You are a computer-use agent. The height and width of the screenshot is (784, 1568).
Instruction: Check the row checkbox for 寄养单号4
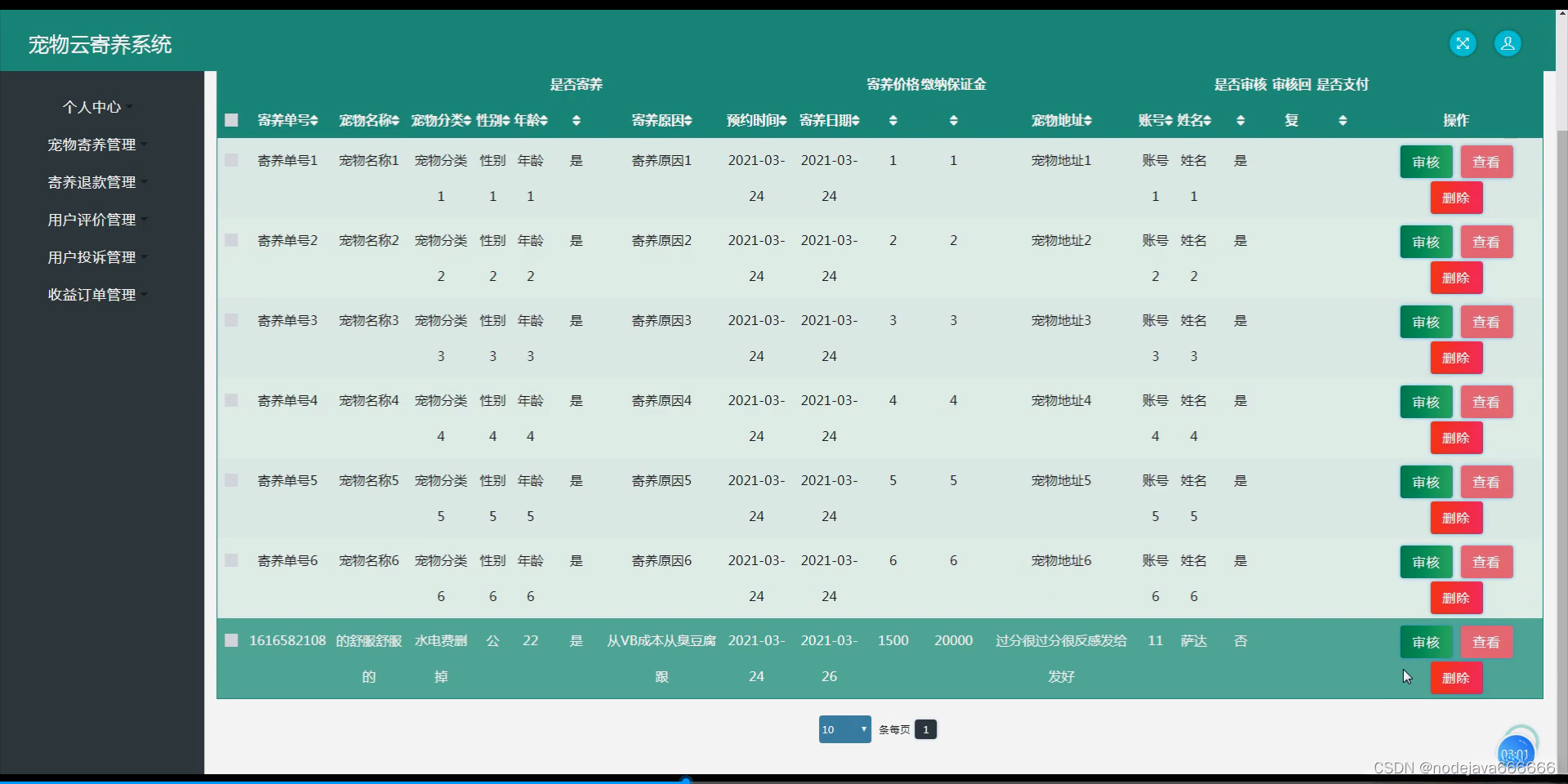click(x=231, y=400)
